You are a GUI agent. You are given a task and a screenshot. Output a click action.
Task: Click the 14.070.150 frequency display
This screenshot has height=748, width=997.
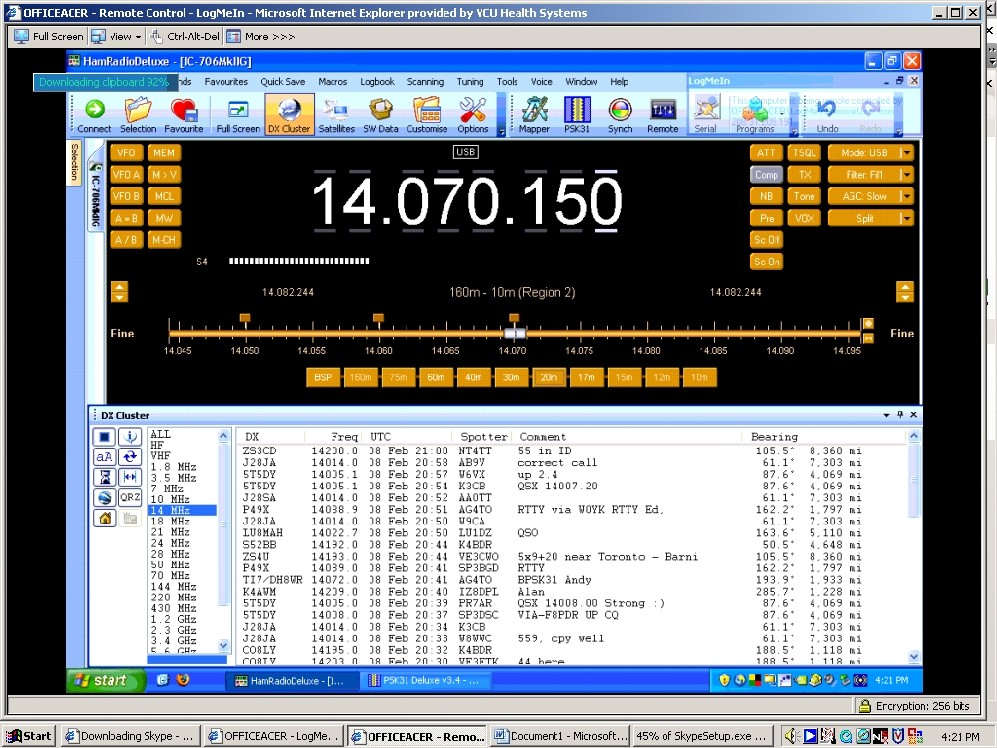(x=466, y=201)
